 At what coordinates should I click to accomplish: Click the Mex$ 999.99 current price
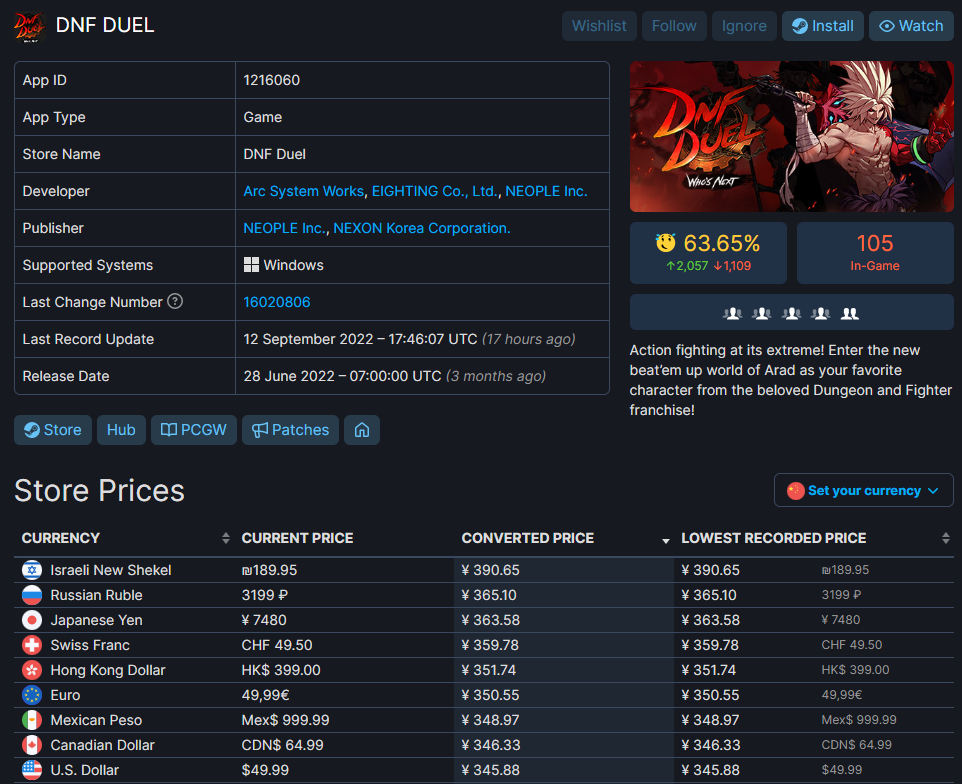[x=285, y=720]
